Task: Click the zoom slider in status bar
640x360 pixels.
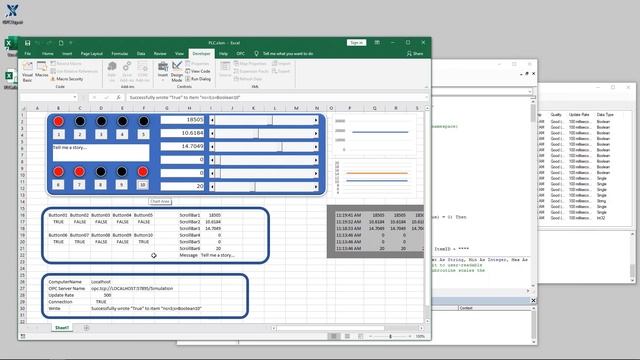Action: point(390,336)
